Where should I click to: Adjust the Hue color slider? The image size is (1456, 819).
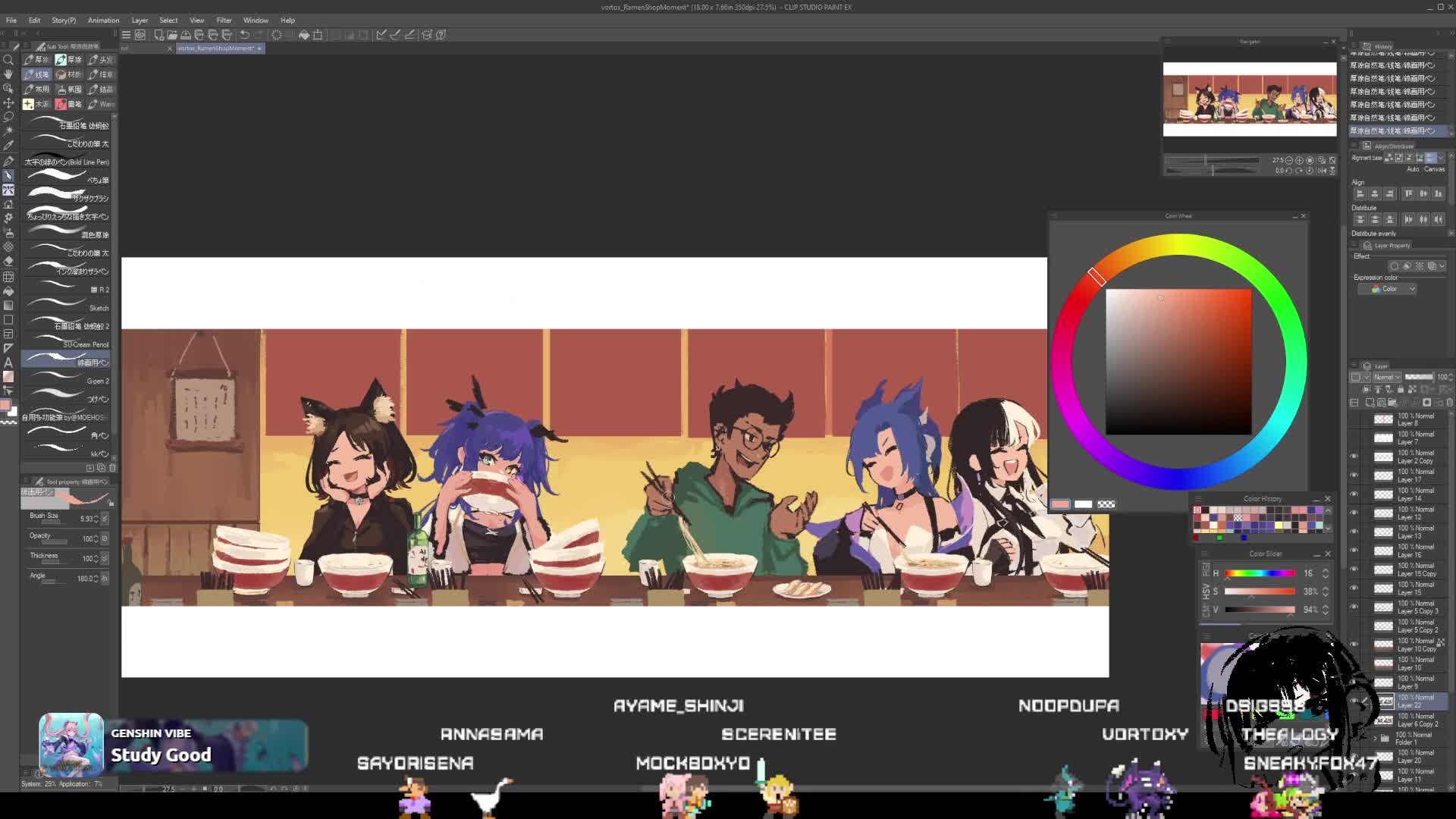[x=1260, y=573]
